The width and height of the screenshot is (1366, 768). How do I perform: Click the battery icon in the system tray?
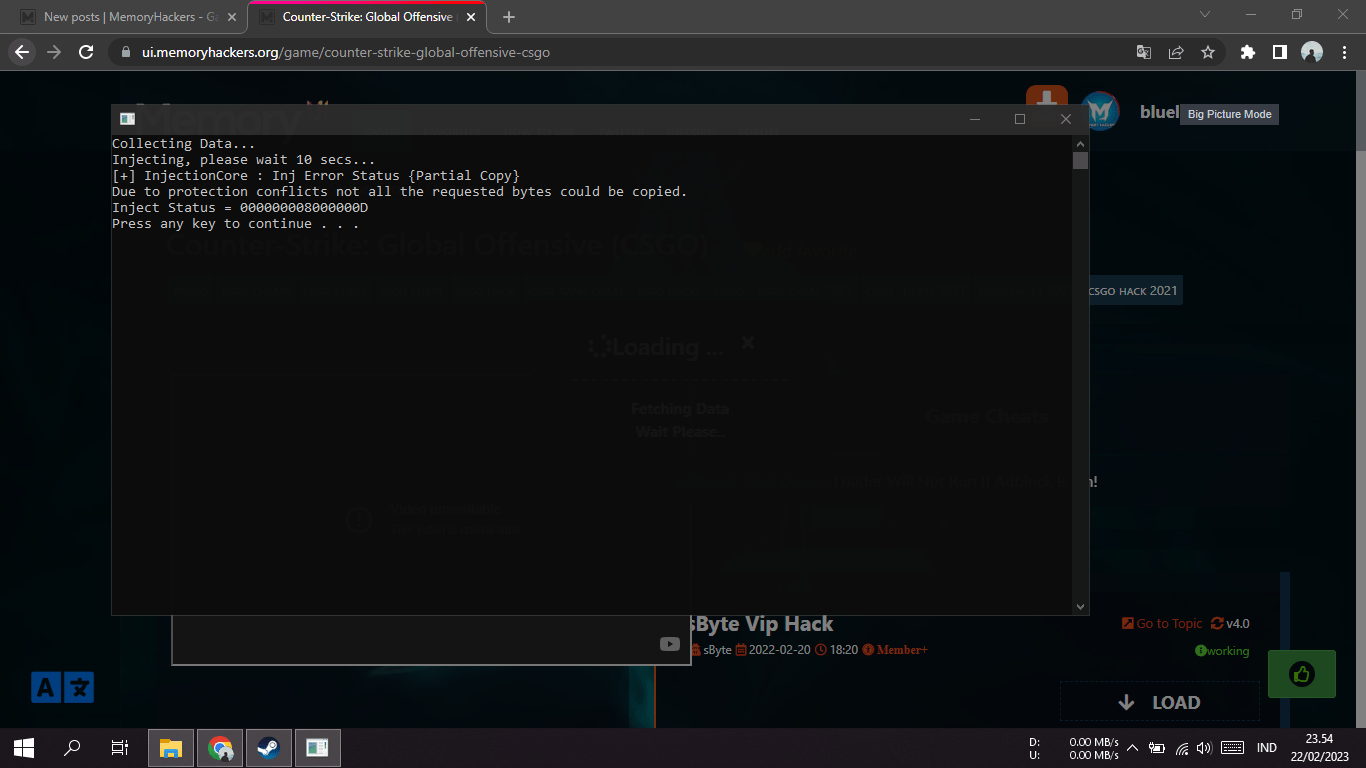coord(1158,748)
